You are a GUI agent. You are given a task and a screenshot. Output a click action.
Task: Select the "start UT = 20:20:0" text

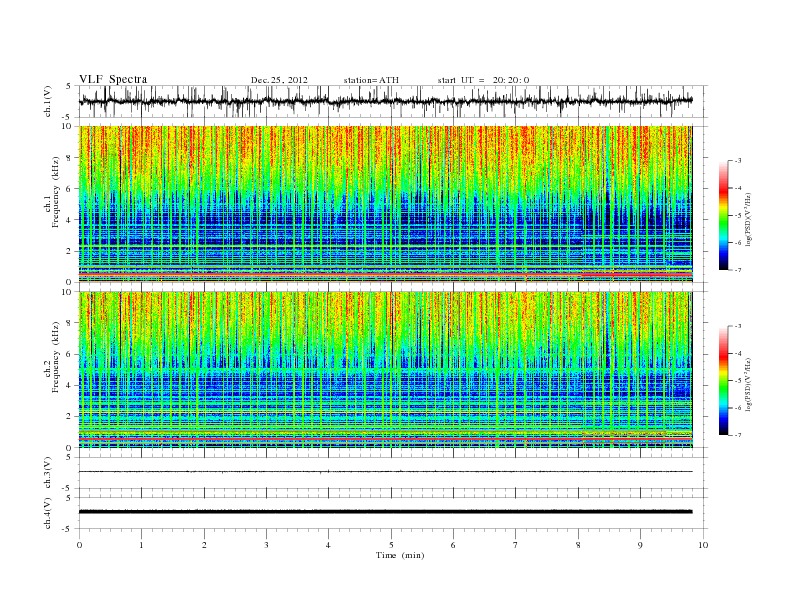click(483, 80)
